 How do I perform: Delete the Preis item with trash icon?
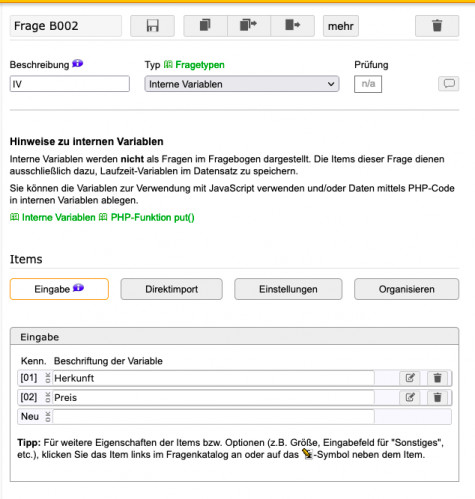[x=437, y=397]
